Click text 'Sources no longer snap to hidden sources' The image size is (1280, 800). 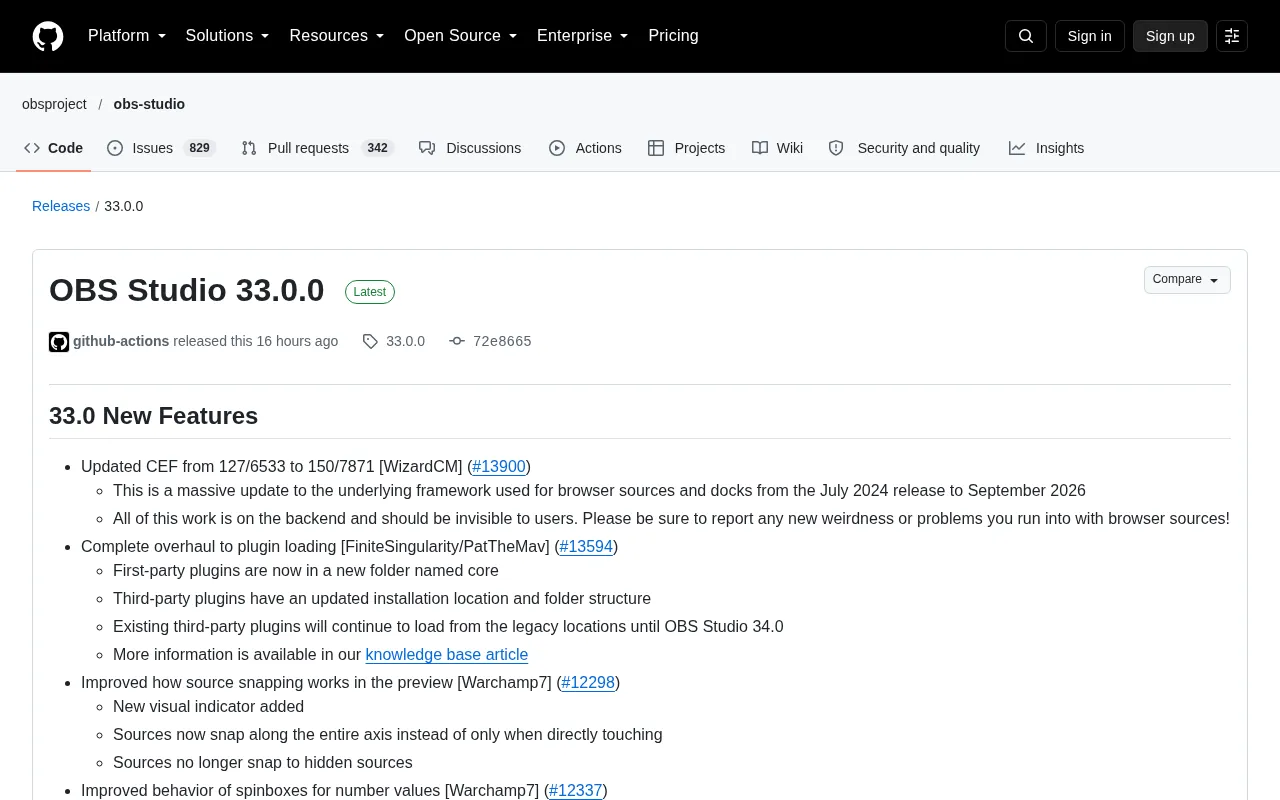[263, 762]
